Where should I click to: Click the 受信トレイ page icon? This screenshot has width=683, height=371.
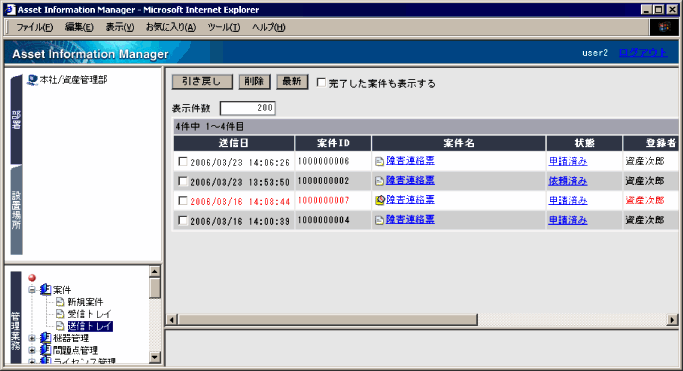[60, 314]
